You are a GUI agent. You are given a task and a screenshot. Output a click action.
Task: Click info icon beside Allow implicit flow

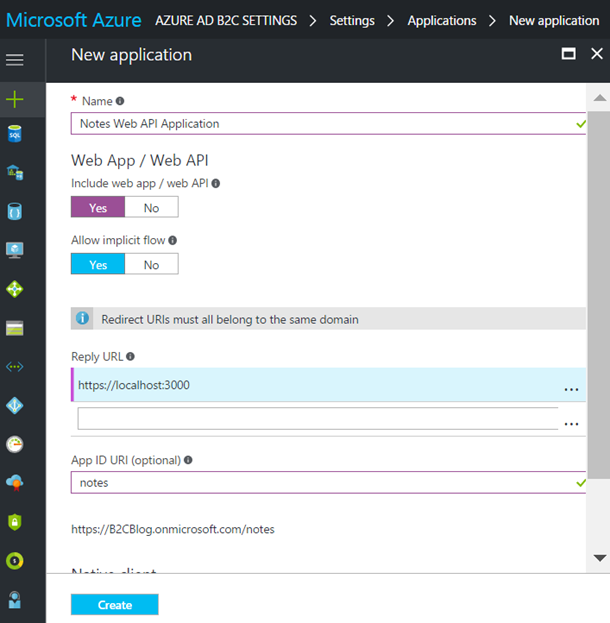(172, 240)
